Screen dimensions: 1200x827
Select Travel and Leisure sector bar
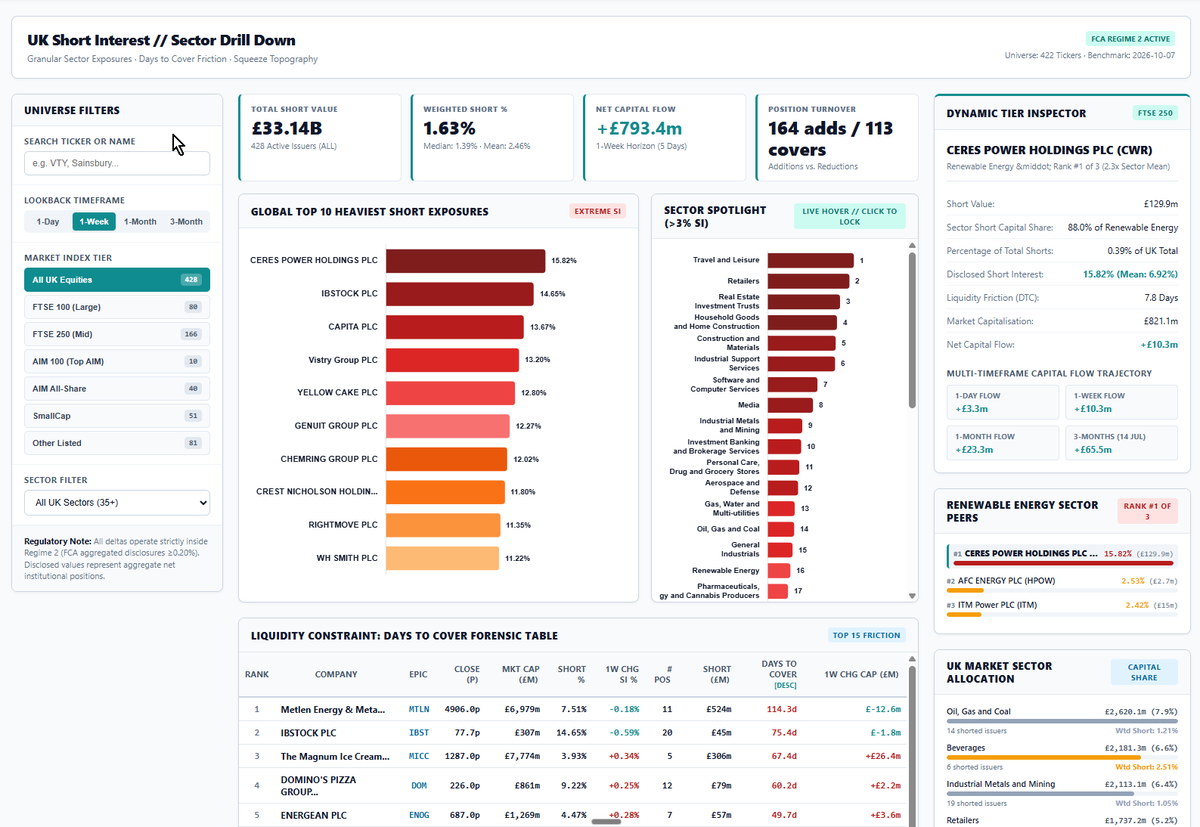click(810, 260)
